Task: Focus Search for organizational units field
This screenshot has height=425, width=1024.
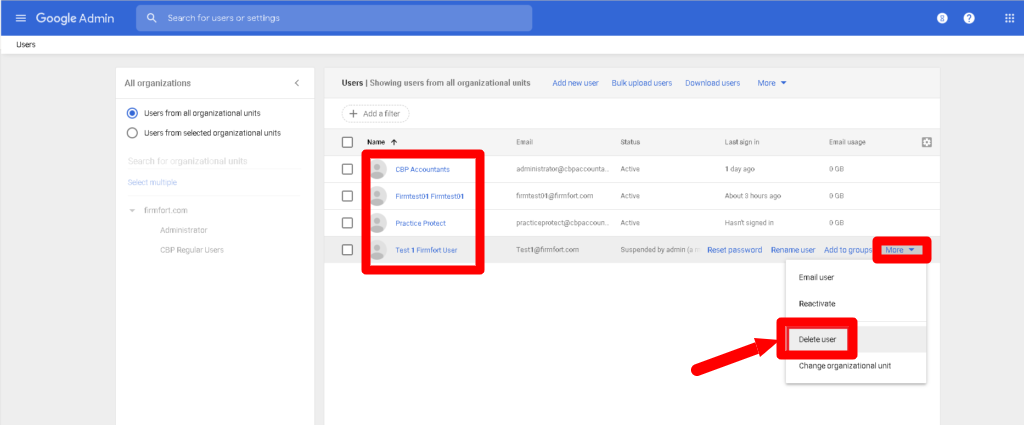Action: [x=214, y=161]
